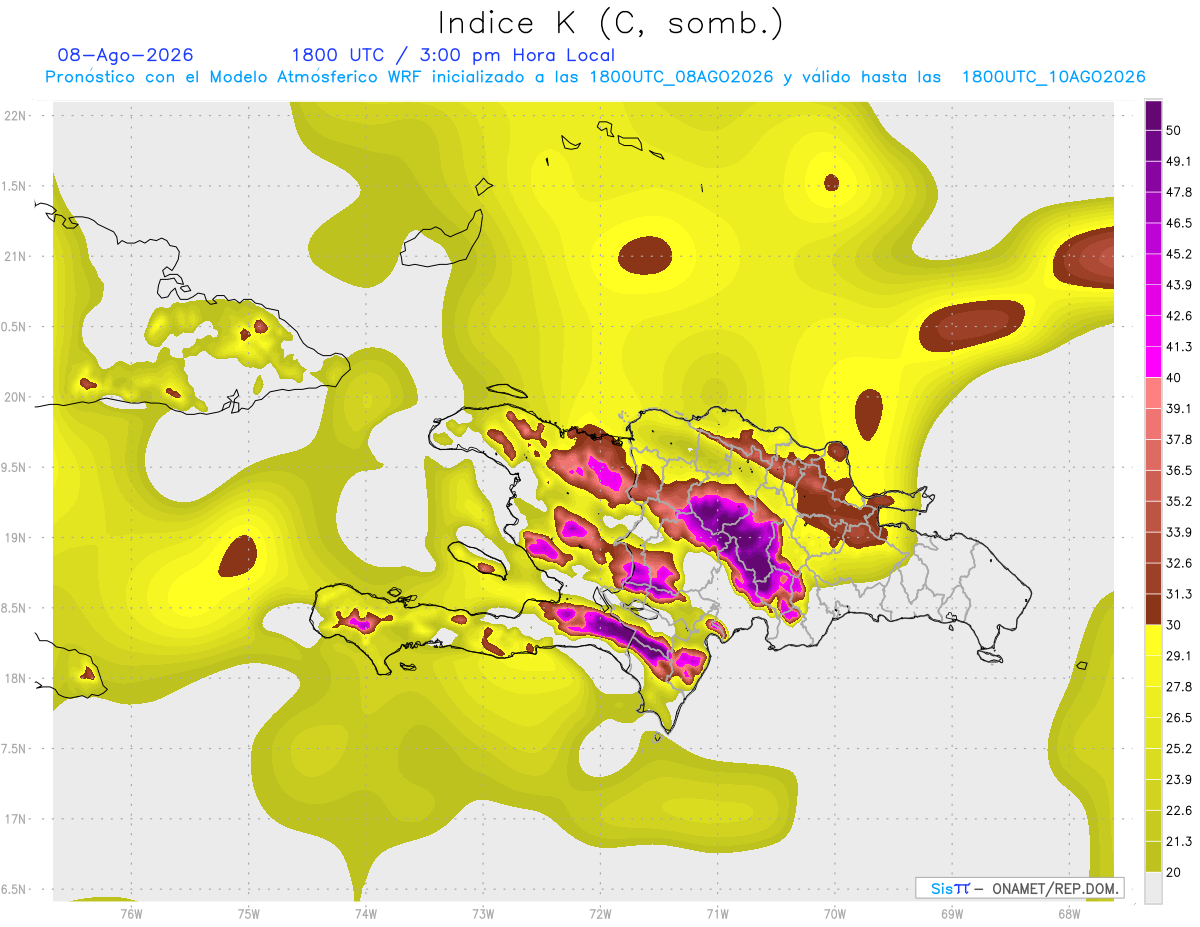Click the title "Indice K (C, somb.)"
The width and height of the screenshot is (1200, 927).
click(611, 23)
